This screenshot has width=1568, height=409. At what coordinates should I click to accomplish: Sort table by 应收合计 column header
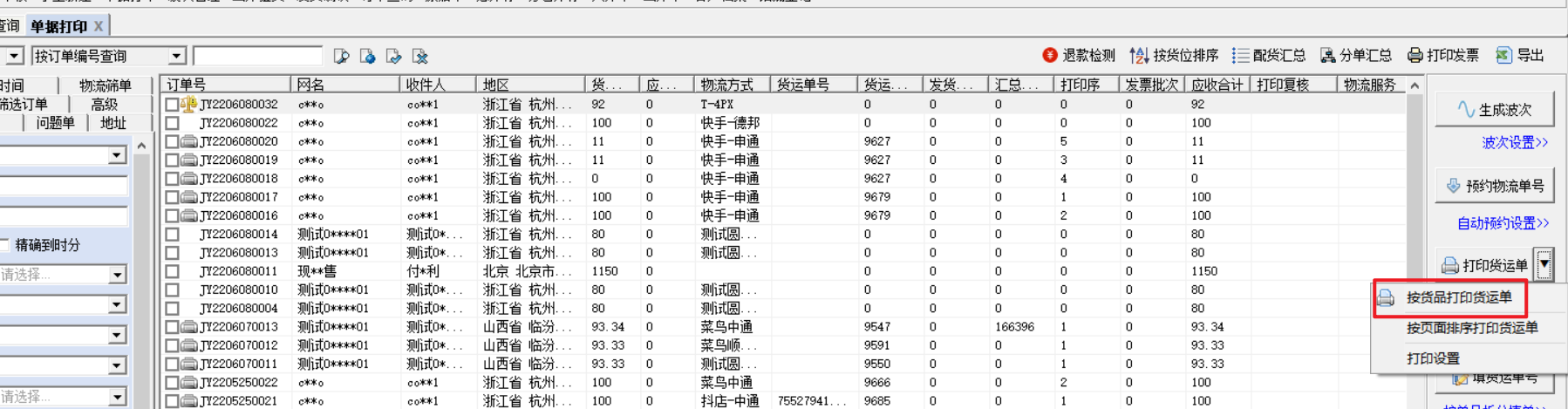pos(1217,85)
